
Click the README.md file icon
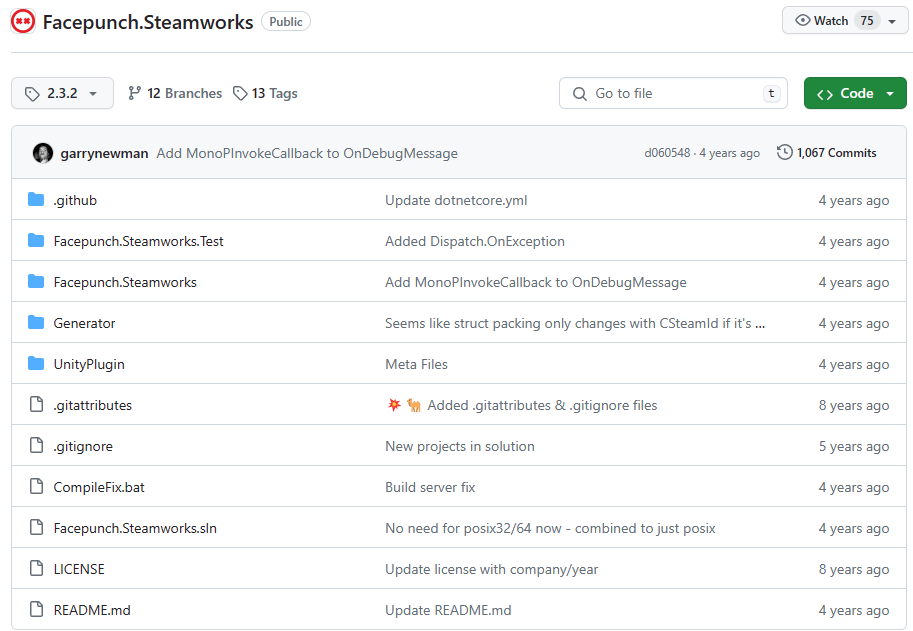[36, 609]
